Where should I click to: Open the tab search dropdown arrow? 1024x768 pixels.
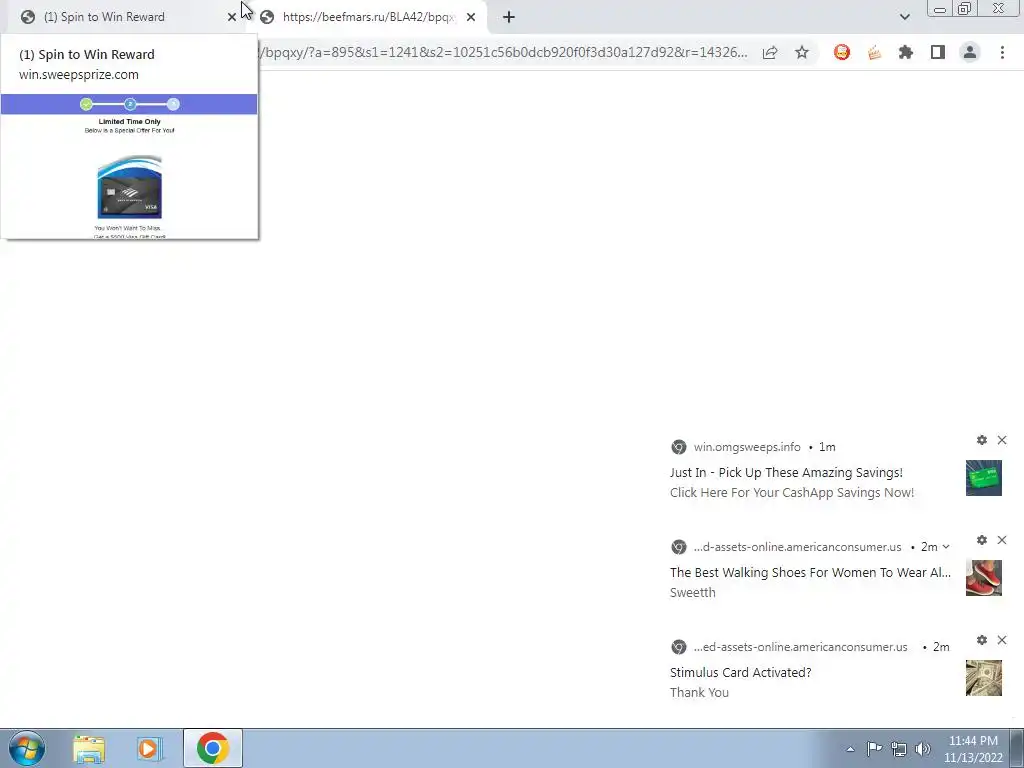pyautogui.click(x=904, y=17)
